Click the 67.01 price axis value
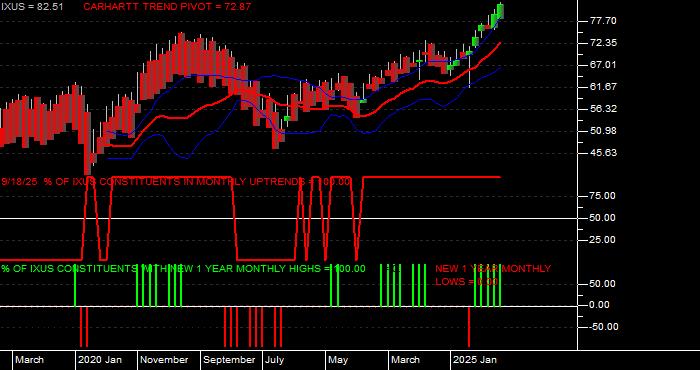 tap(604, 65)
